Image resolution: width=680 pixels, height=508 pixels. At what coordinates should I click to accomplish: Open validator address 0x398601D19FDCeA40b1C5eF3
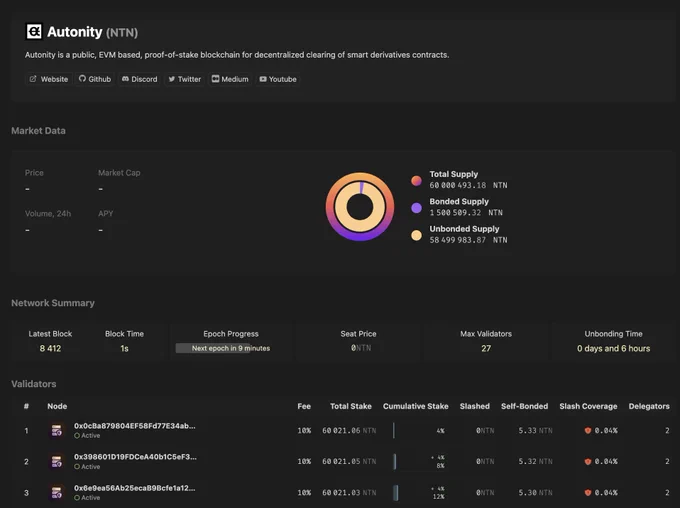pos(135,457)
